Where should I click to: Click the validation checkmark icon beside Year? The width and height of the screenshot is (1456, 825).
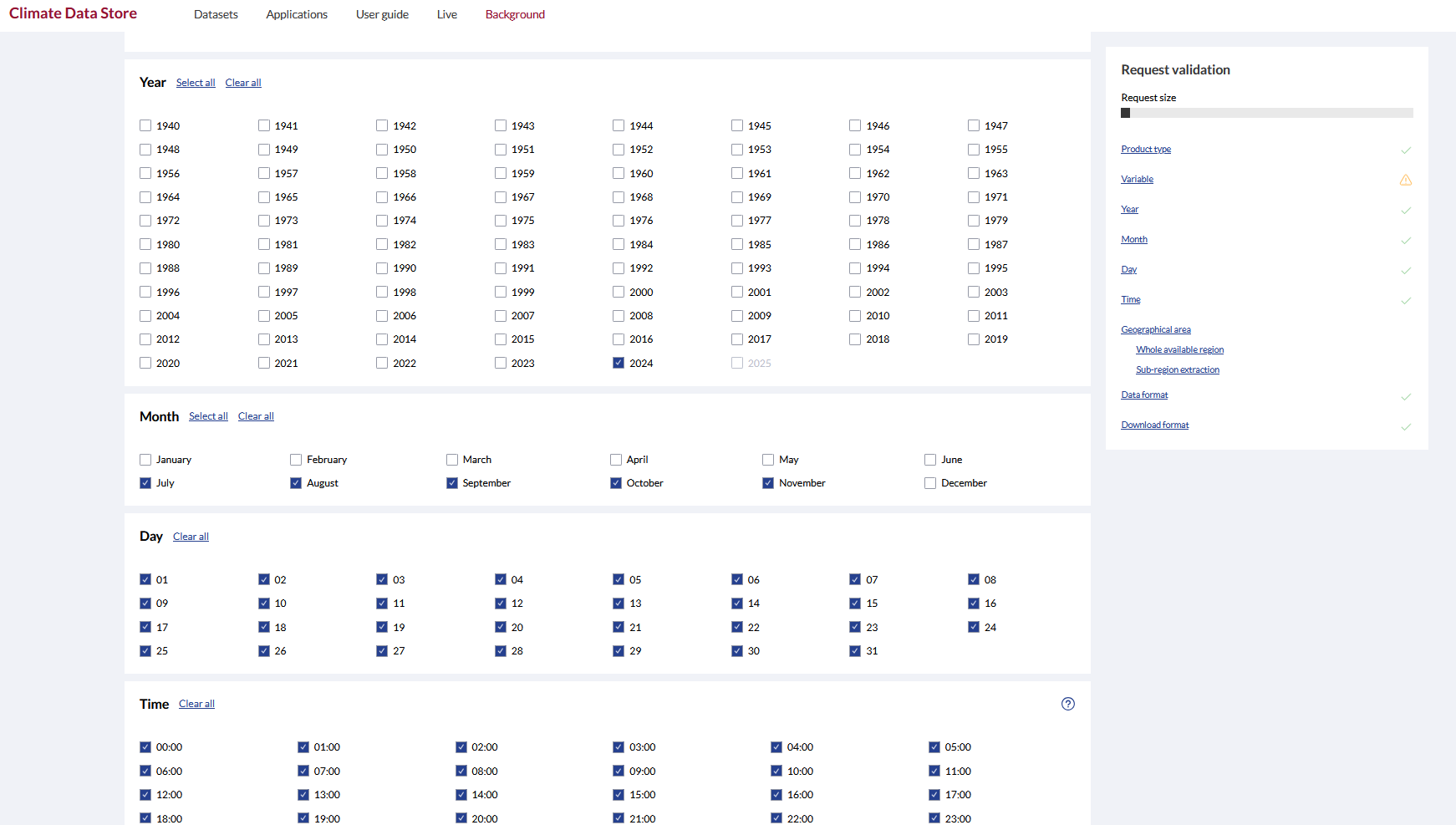tap(1405, 211)
